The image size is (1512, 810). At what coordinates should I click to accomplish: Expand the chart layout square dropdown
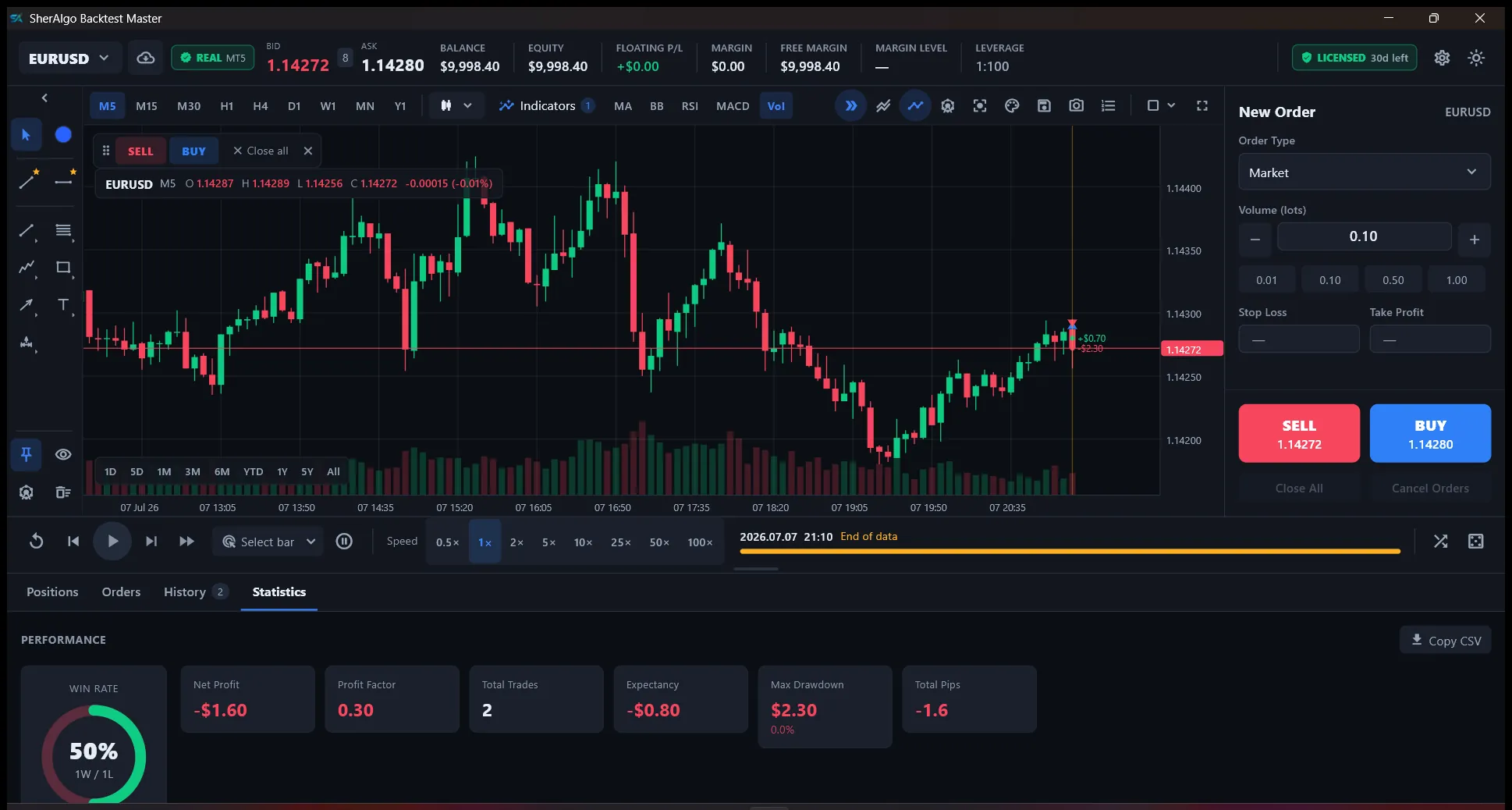(x=1160, y=105)
